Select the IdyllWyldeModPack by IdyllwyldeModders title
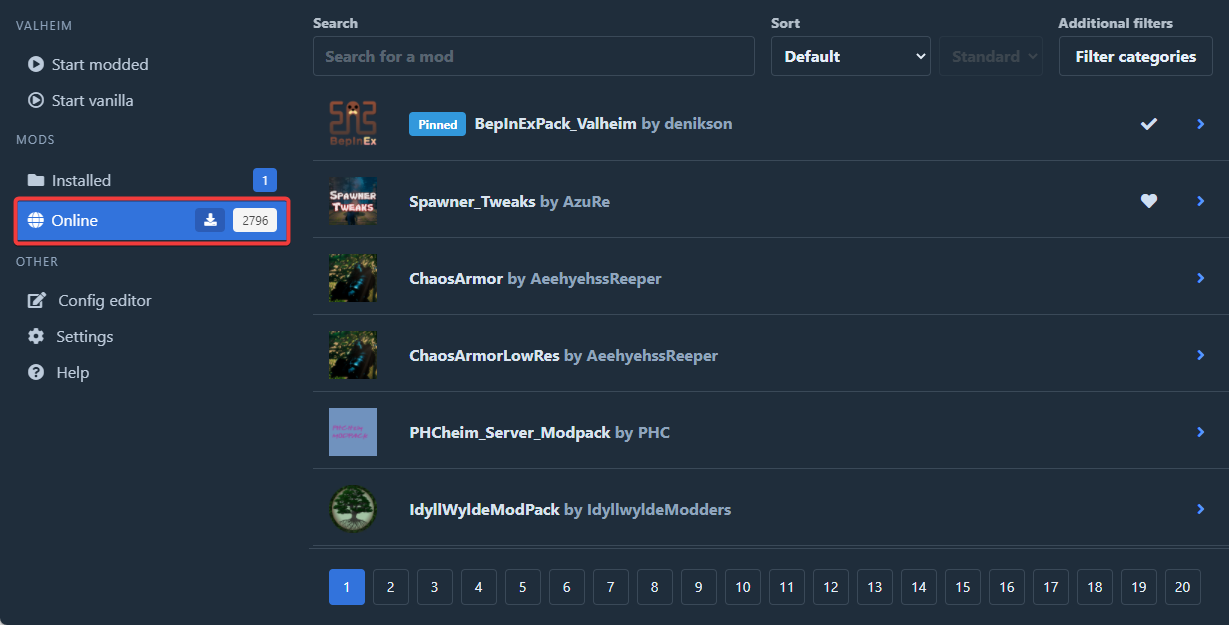 tap(570, 509)
